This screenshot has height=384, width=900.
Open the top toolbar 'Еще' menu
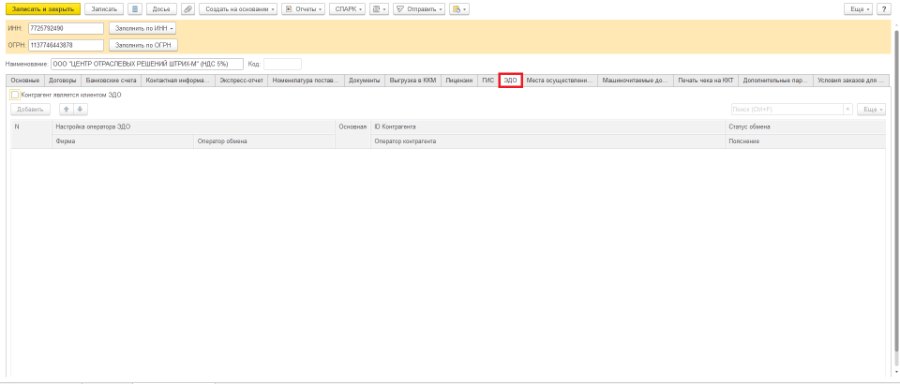pyautogui.click(x=859, y=9)
